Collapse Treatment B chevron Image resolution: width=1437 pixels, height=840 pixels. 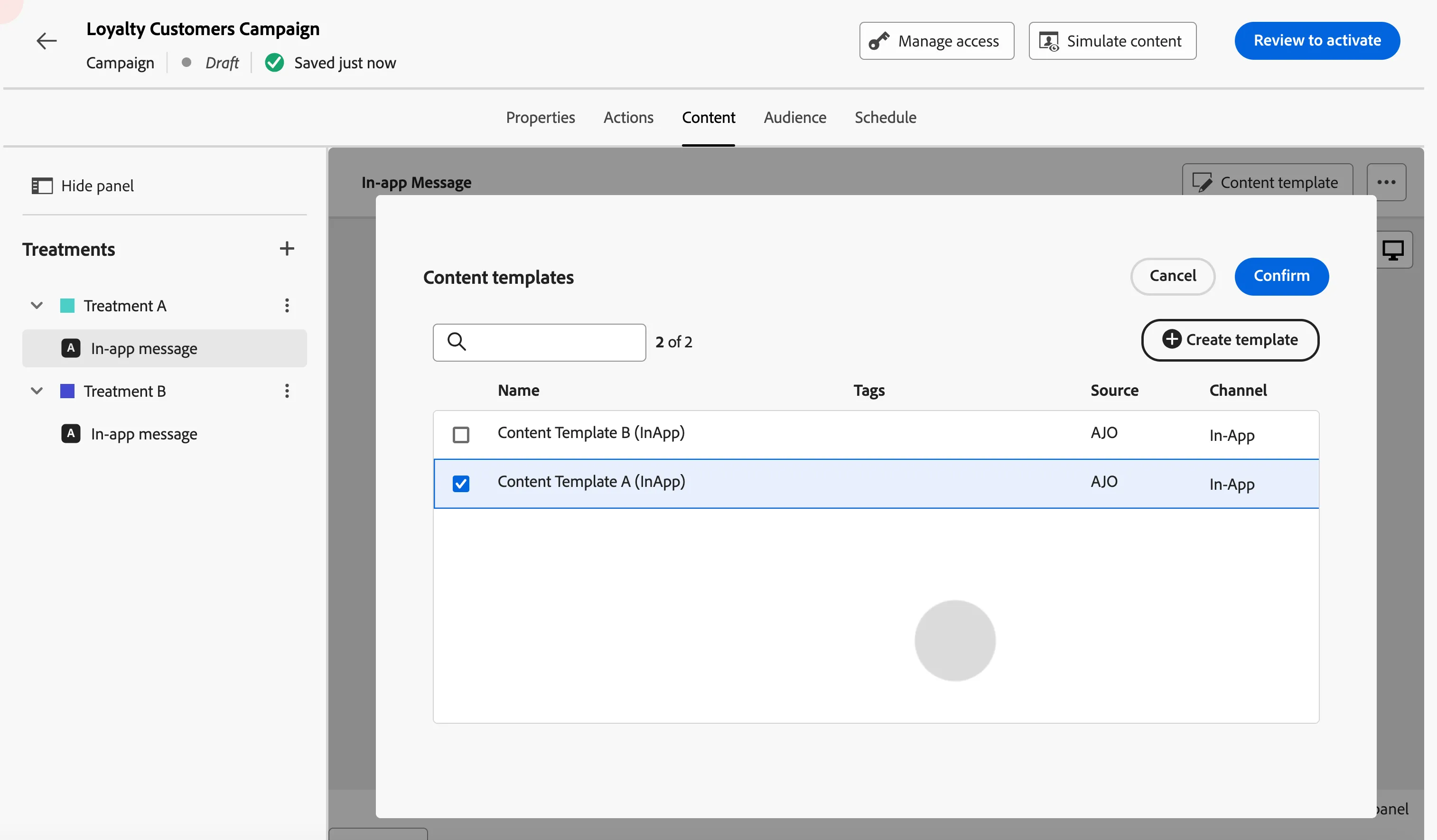(x=37, y=391)
